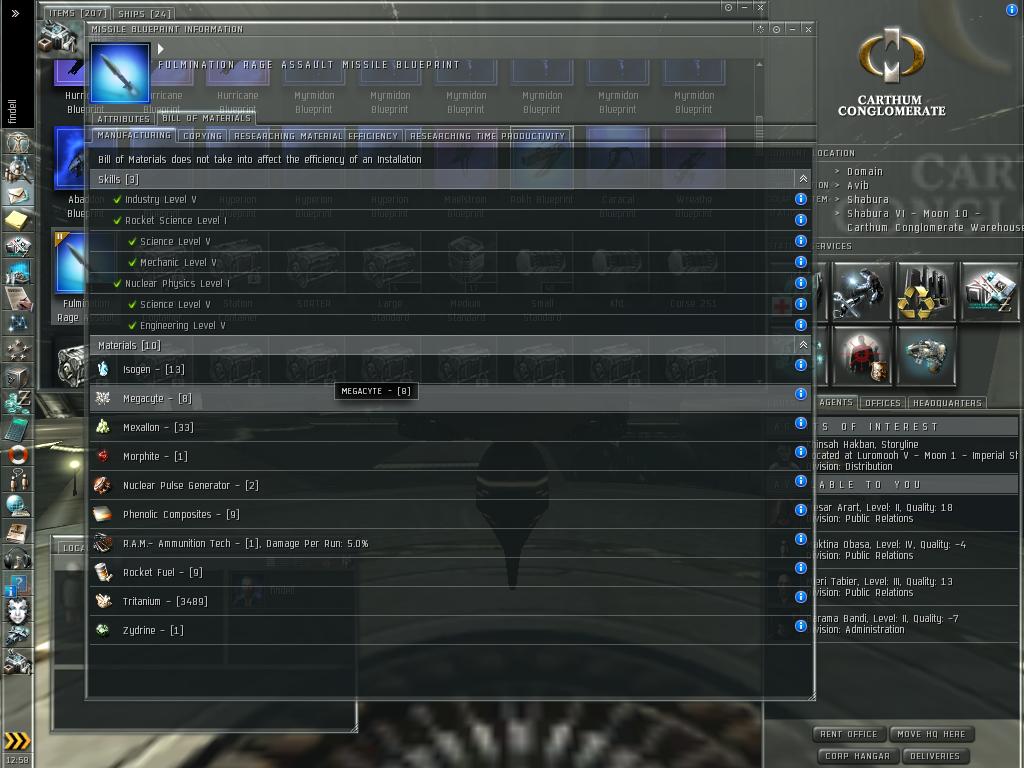Select the Engineering Level V skill row
Screen dimensions: 1024x768
coord(450,325)
